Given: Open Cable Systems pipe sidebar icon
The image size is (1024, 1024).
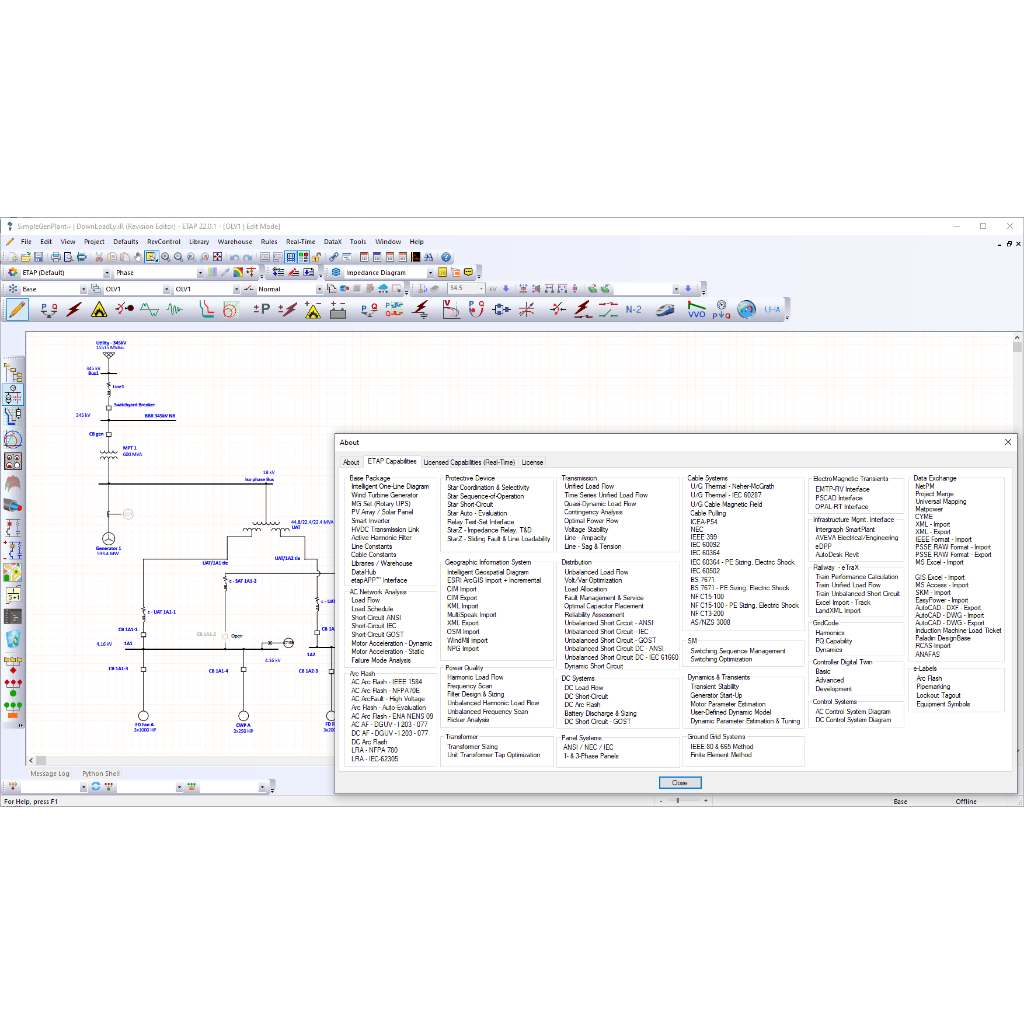Looking at the screenshot, I should [x=13, y=505].
